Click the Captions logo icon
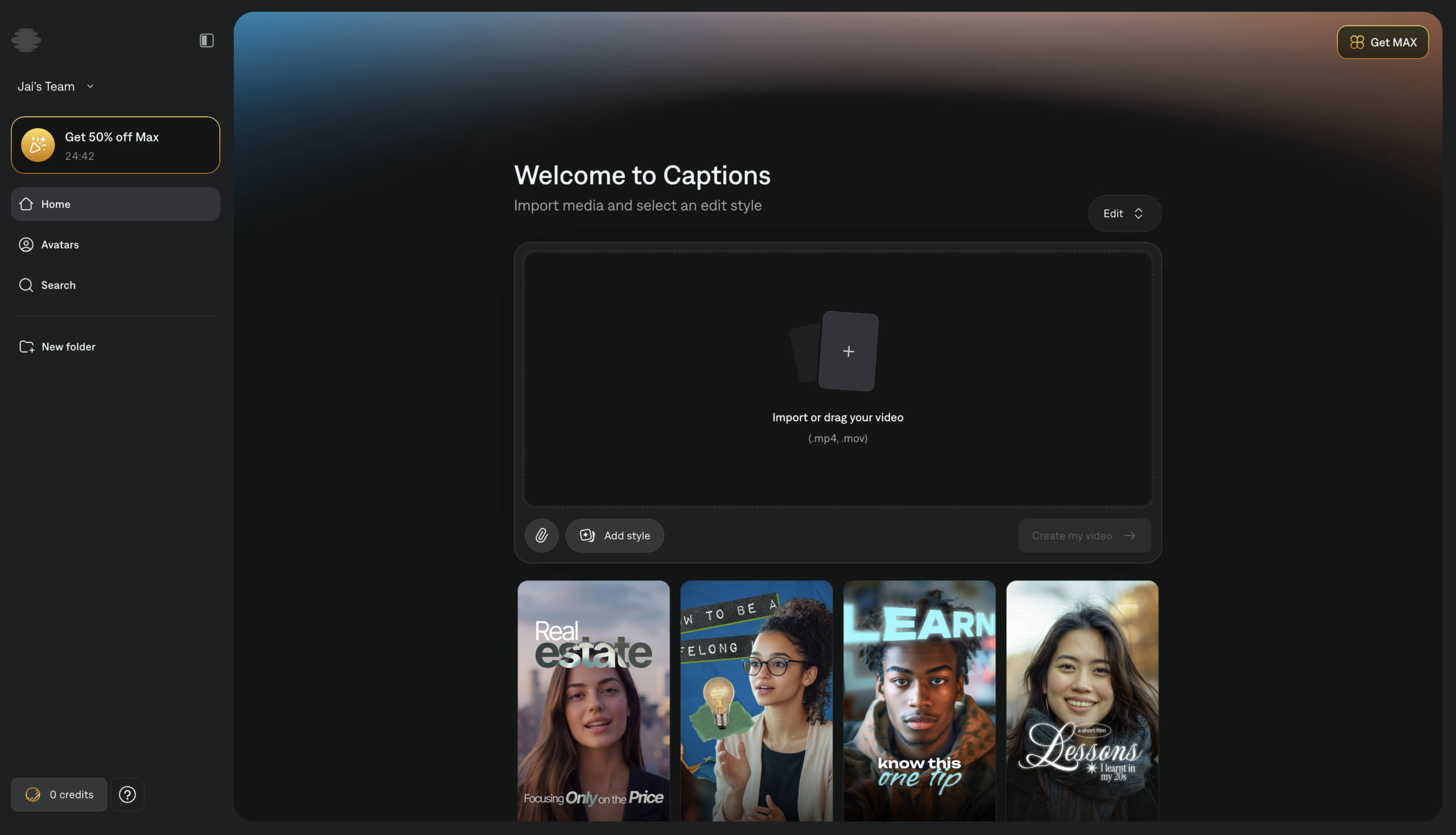Viewport: 1456px width, 835px height. [x=26, y=40]
